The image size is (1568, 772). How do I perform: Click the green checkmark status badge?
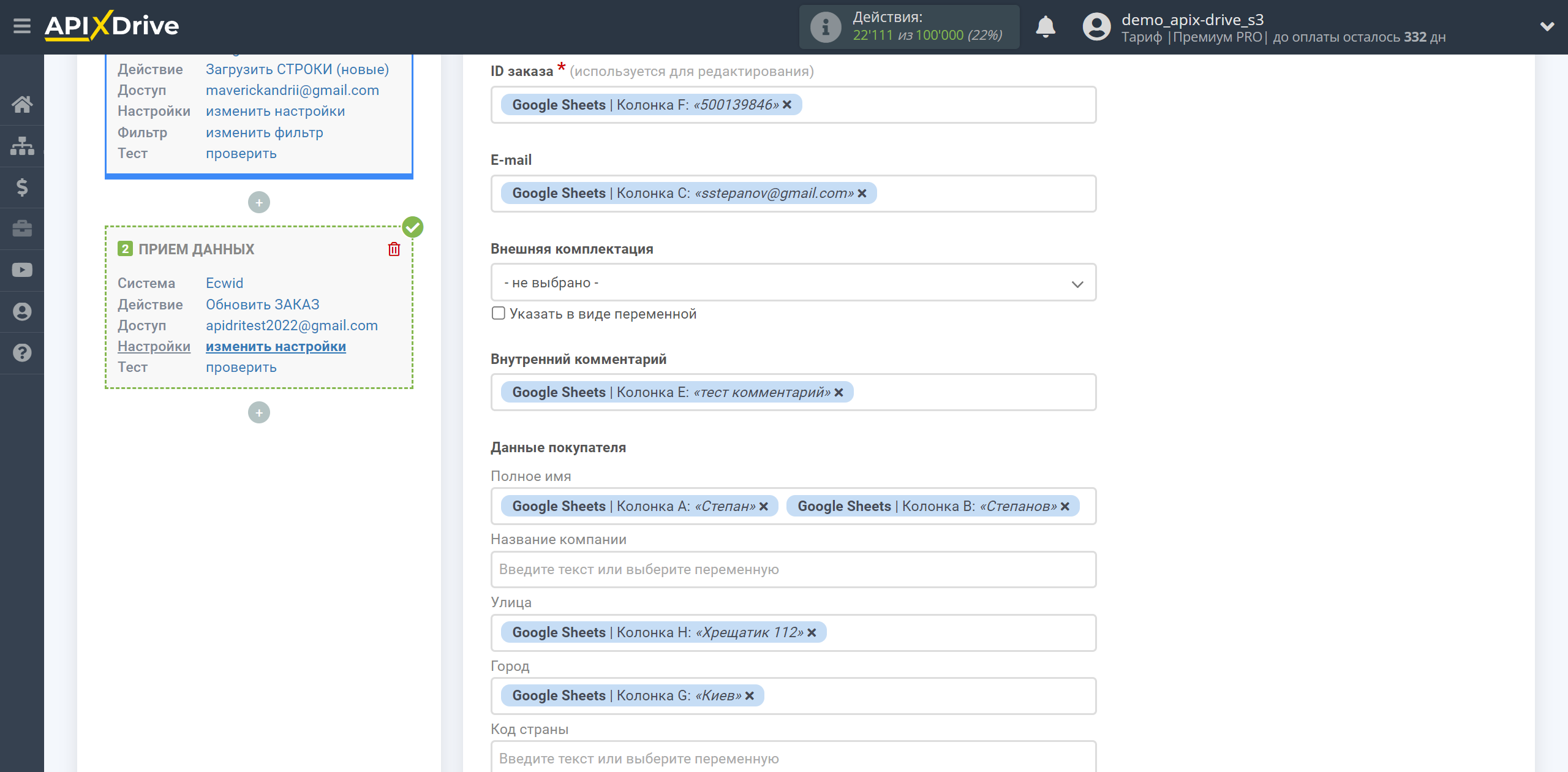coord(413,227)
